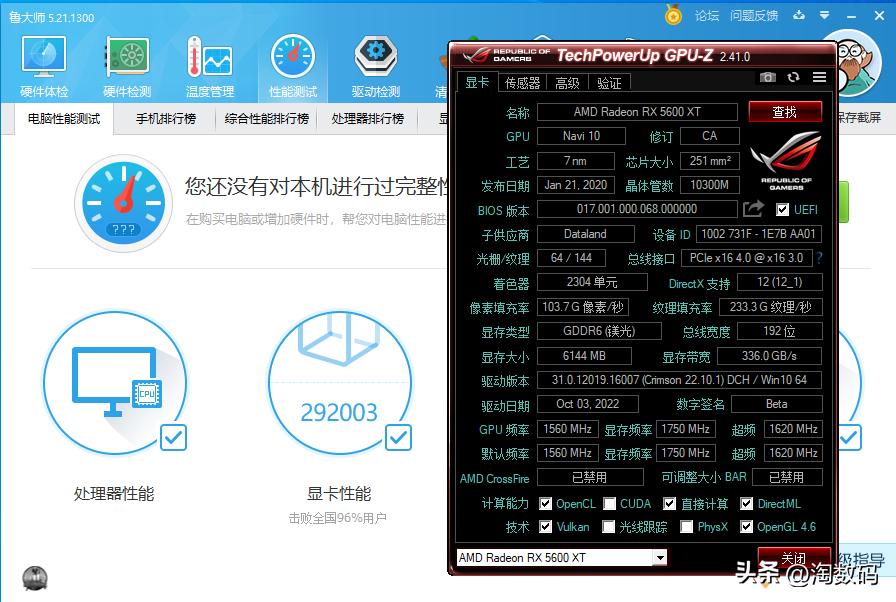The width and height of the screenshot is (896, 602).
Task: Refresh GPU-Z readings via circular arrows icon
Action: click(793, 76)
